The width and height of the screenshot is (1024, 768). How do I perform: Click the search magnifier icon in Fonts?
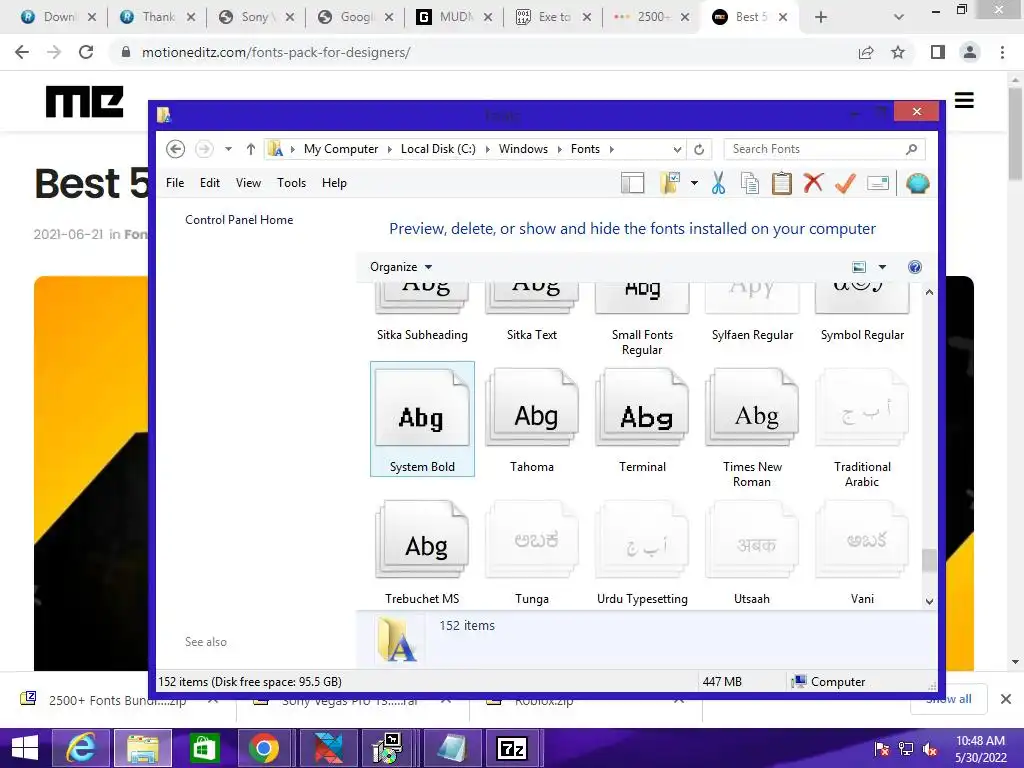point(912,149)
